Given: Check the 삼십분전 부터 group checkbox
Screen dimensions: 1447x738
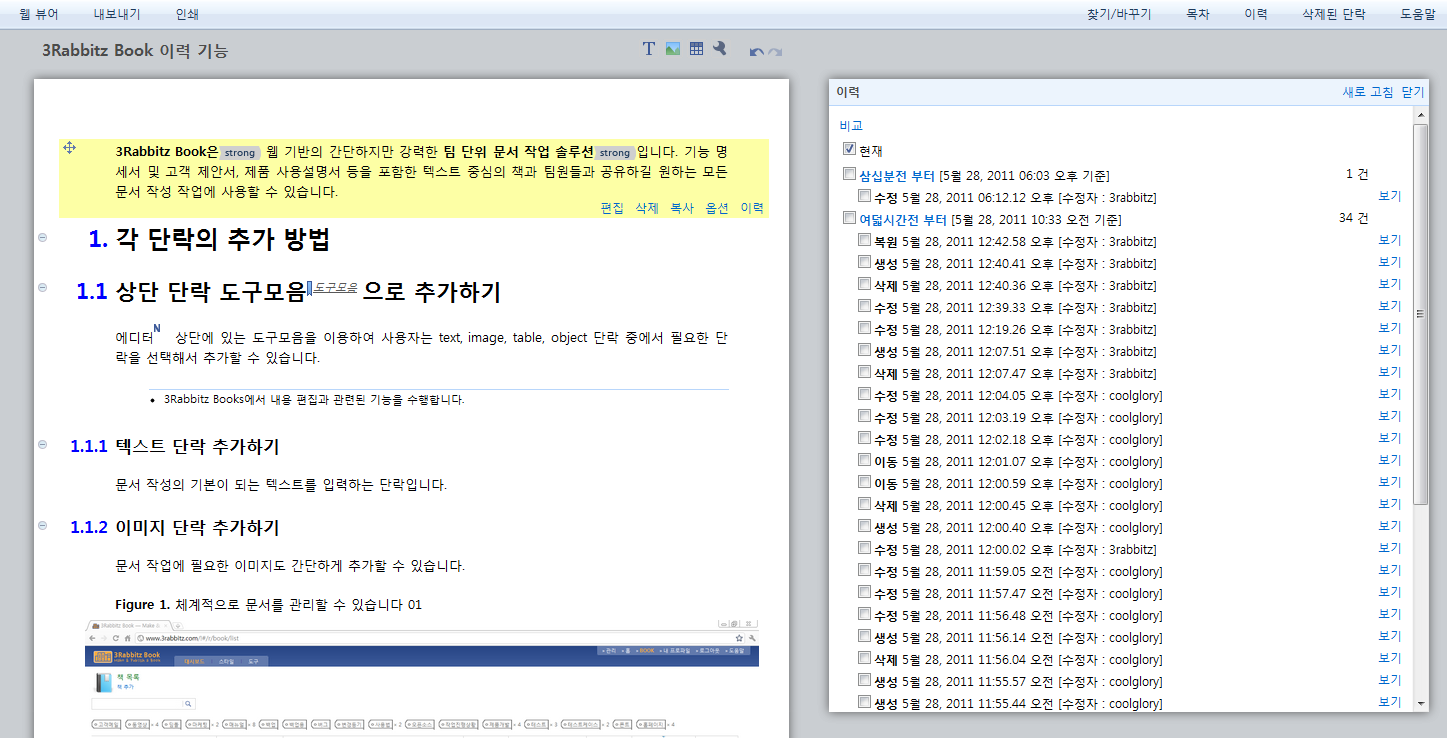Looking at the screenshot, I should (x=850, y=174).
